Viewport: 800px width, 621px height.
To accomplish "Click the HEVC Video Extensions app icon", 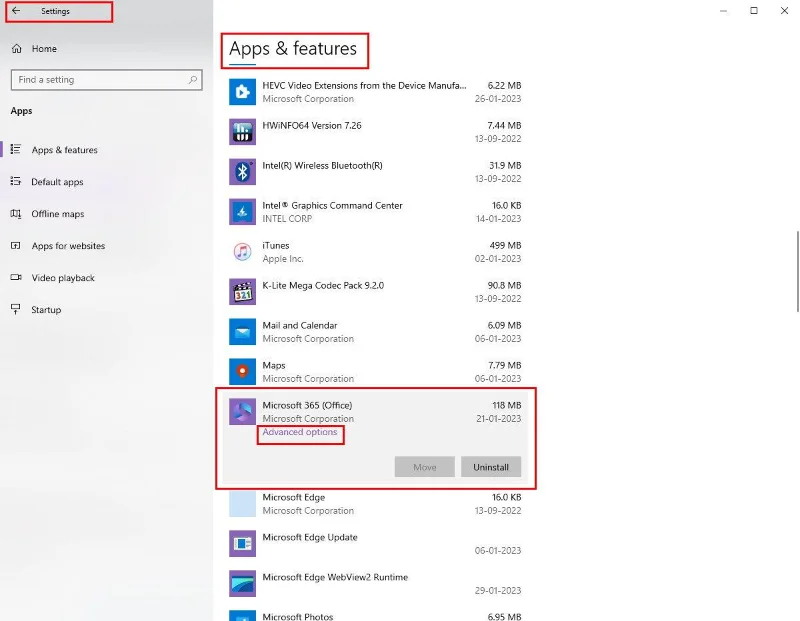I will (242, 92).
